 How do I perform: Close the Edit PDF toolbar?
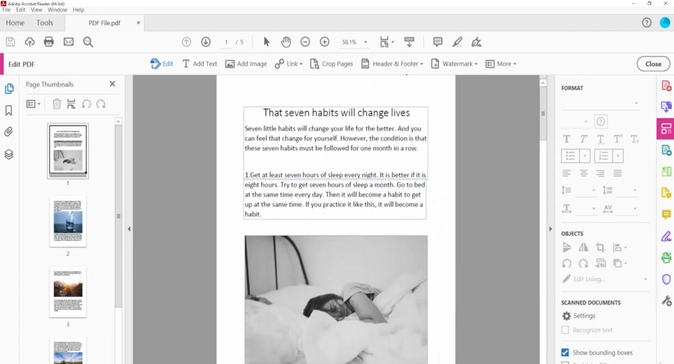(x=653, y=64)
